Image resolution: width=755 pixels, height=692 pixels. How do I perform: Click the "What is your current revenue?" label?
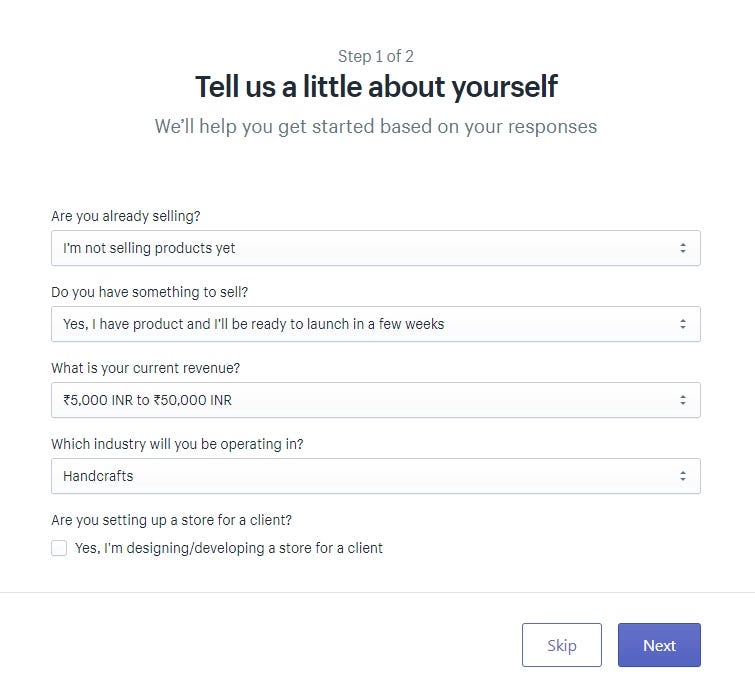click(x=146, y=368)
